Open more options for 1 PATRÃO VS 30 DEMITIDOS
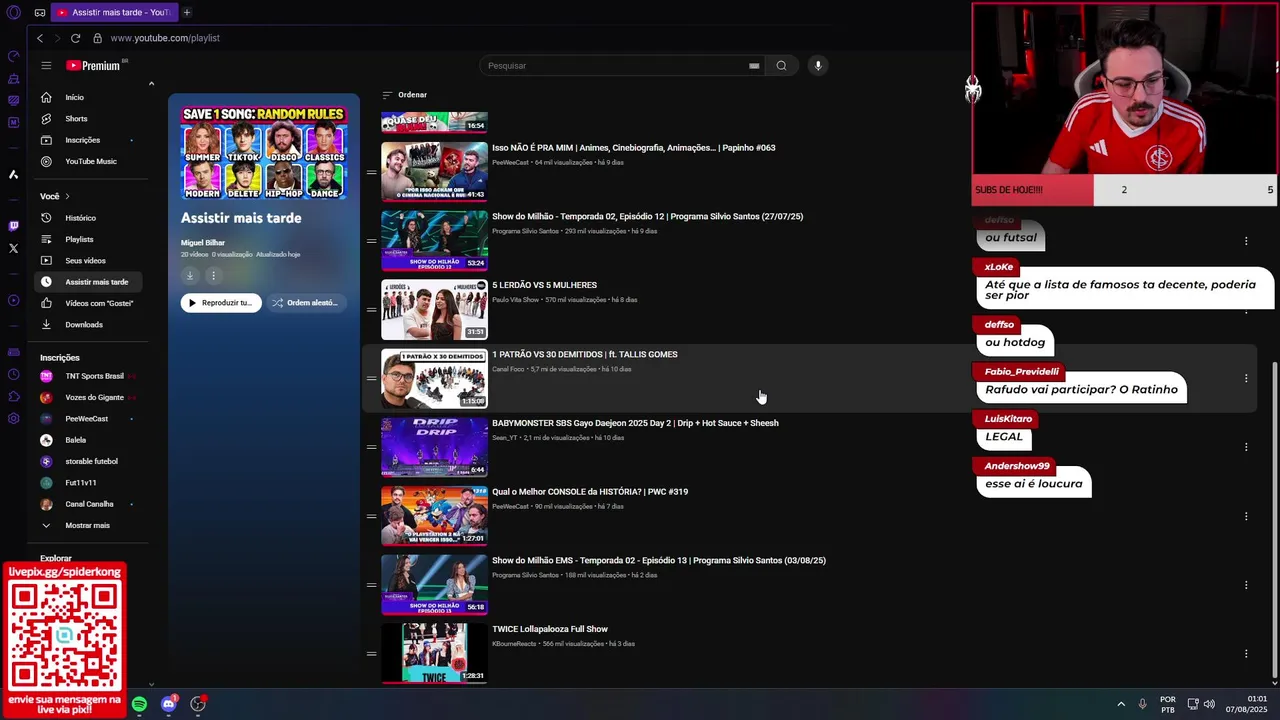The width and height of the screenshot is (1280, 720). pyautogui.click(x=1246, y=378)
